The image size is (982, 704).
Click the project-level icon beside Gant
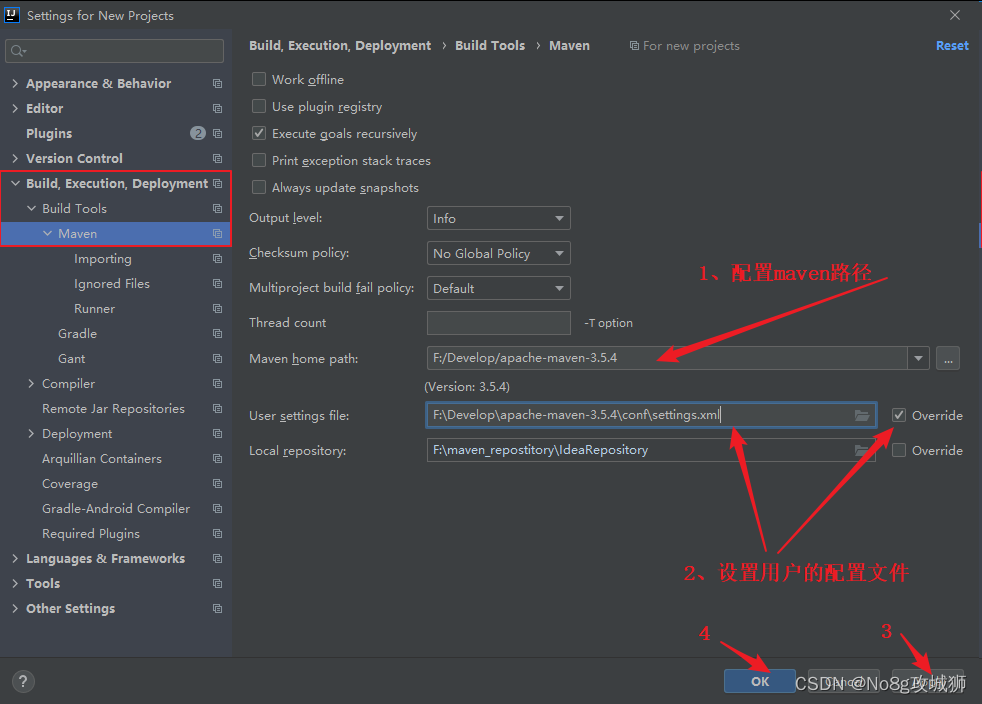tap(217, 359)
